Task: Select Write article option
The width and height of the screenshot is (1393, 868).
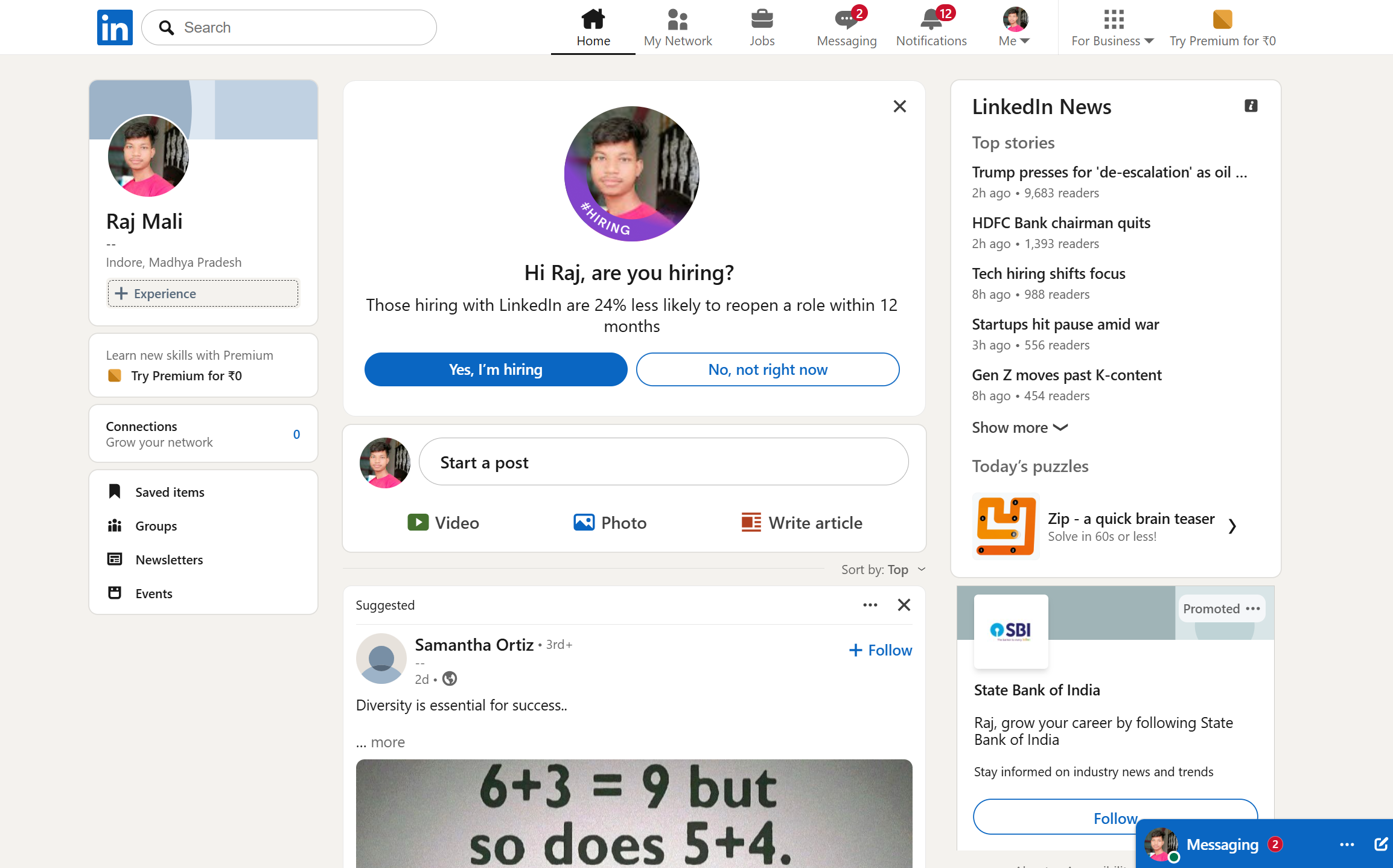Action: (x=801, y=522)
